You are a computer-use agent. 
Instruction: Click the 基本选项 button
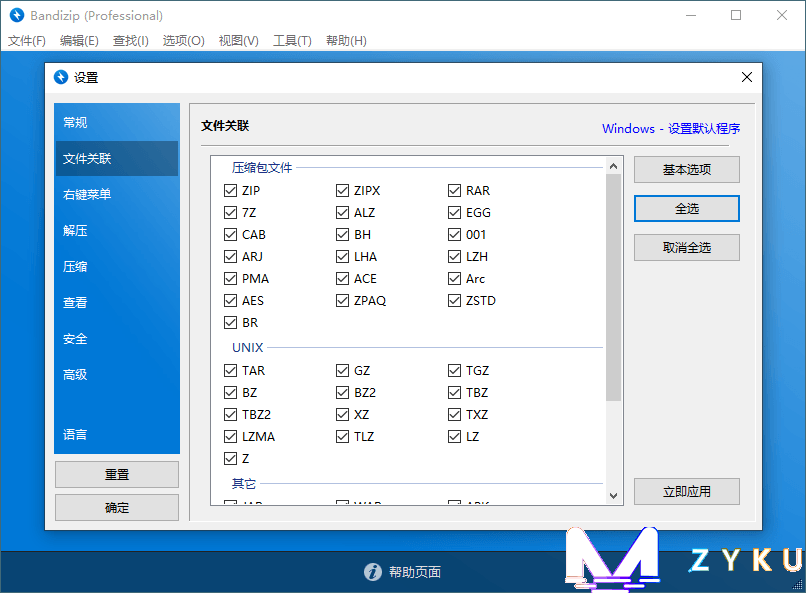click(x=687, y=170)
